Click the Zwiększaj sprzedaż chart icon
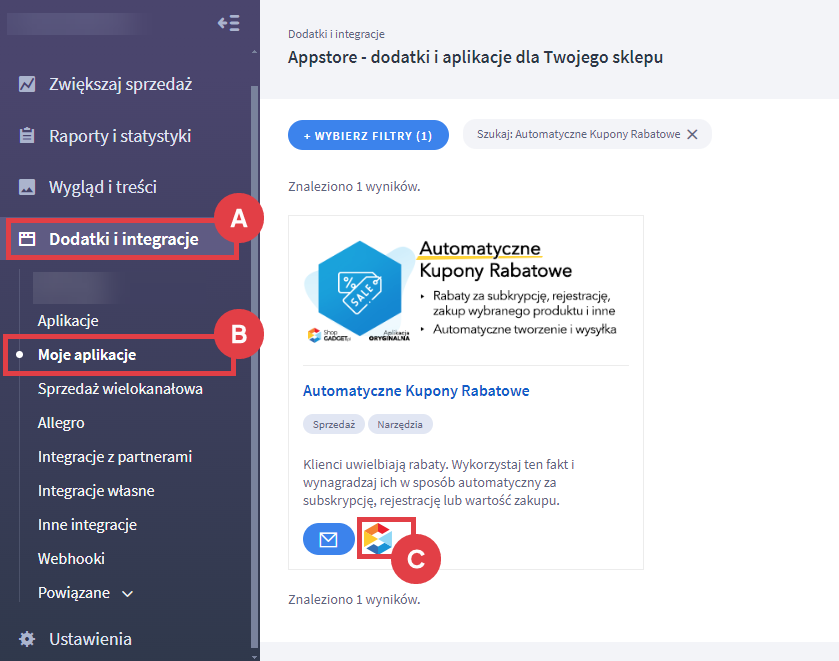Viewport: 839px width, 661px height. click(x=28, y=84)
